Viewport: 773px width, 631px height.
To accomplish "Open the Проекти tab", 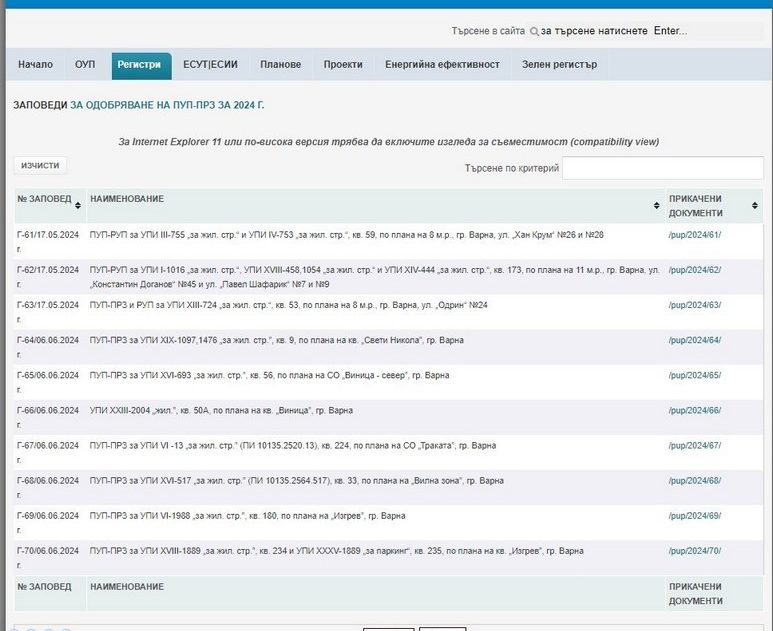I will point(343,65).
